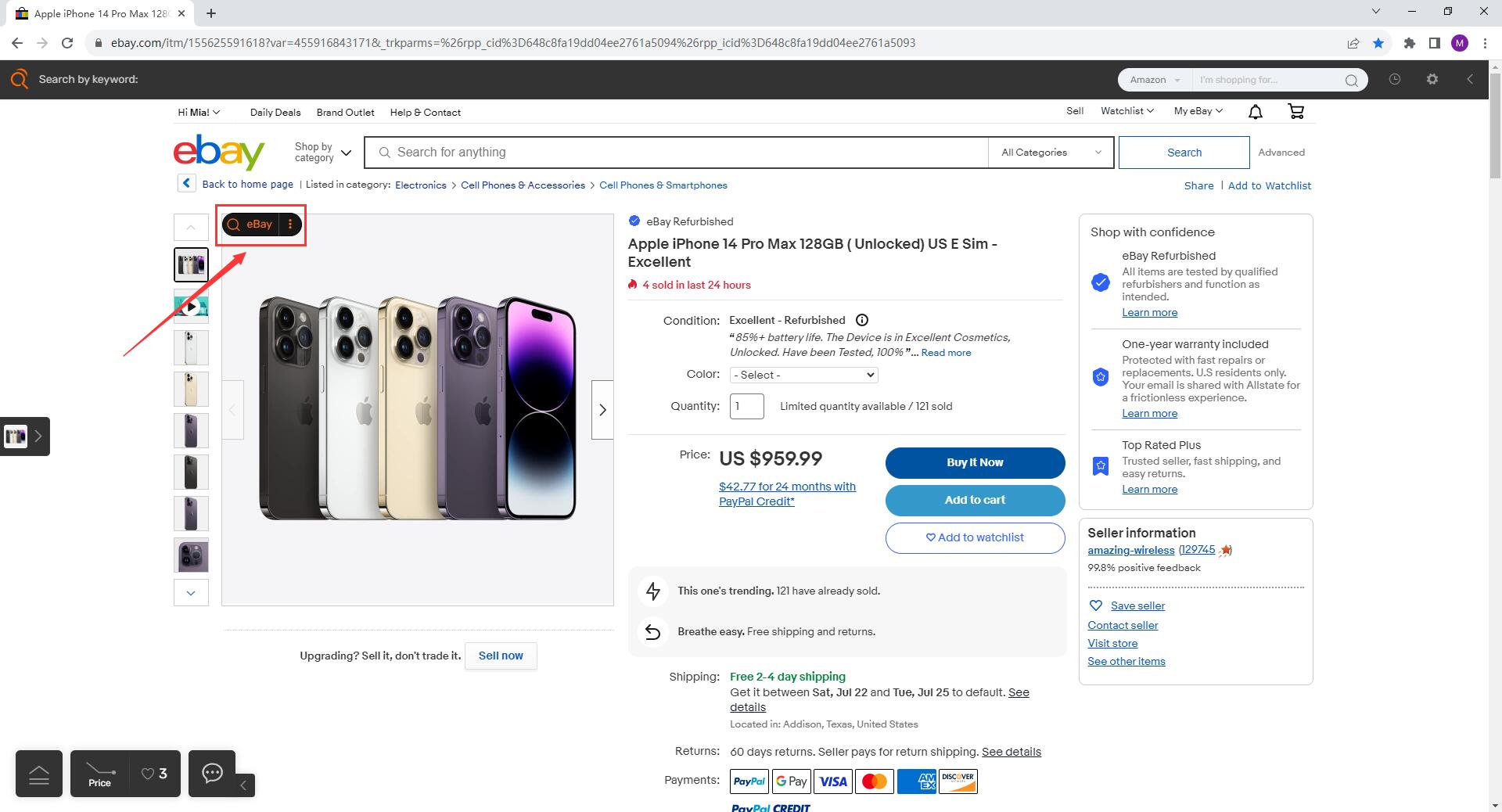
Task: Open the floating home panel icon
Action: 39,774
